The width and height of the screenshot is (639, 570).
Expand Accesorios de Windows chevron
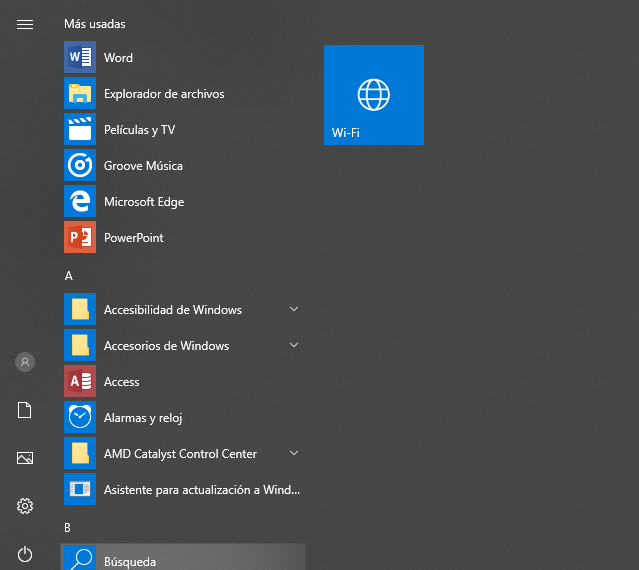[x=294, y=345]
